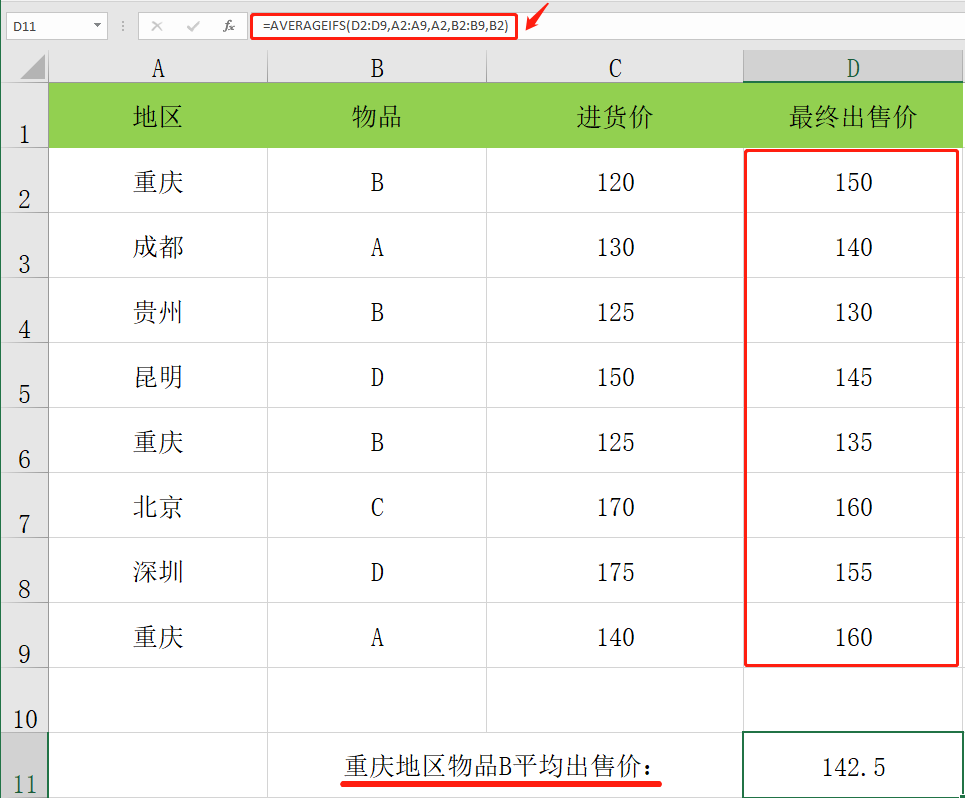Select cell C9 with value 140
Viewport: 965px width, 798px height.
tap(615, 636)
